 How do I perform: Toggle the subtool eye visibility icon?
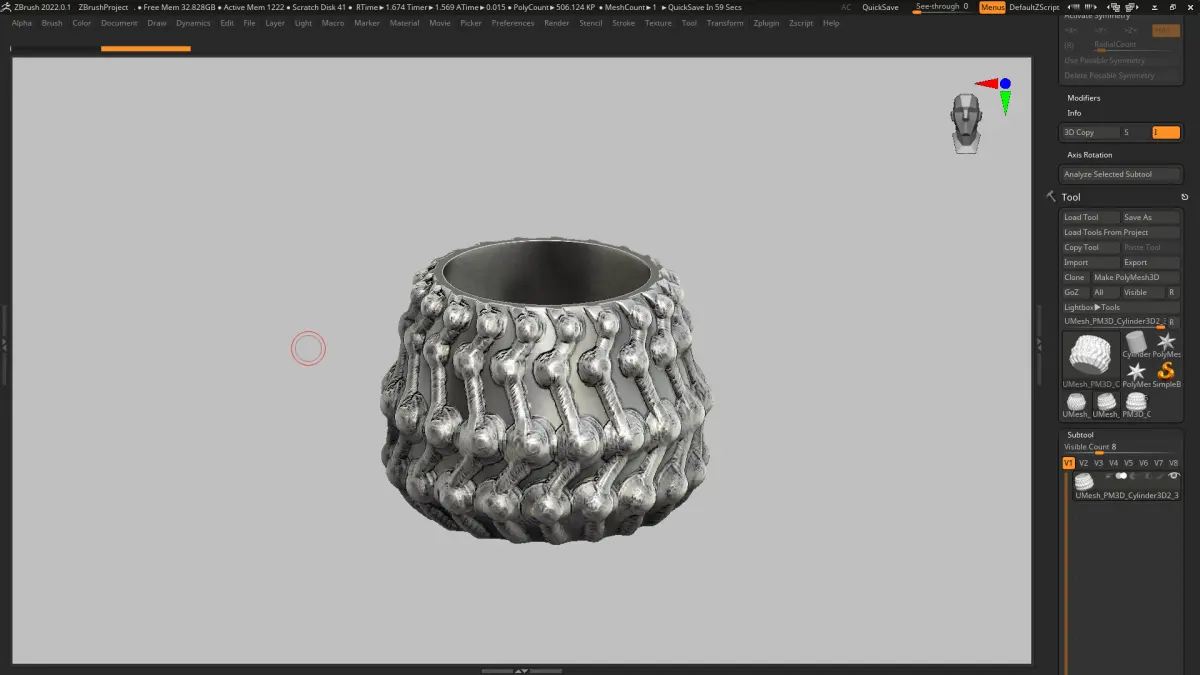(1174, 476)
